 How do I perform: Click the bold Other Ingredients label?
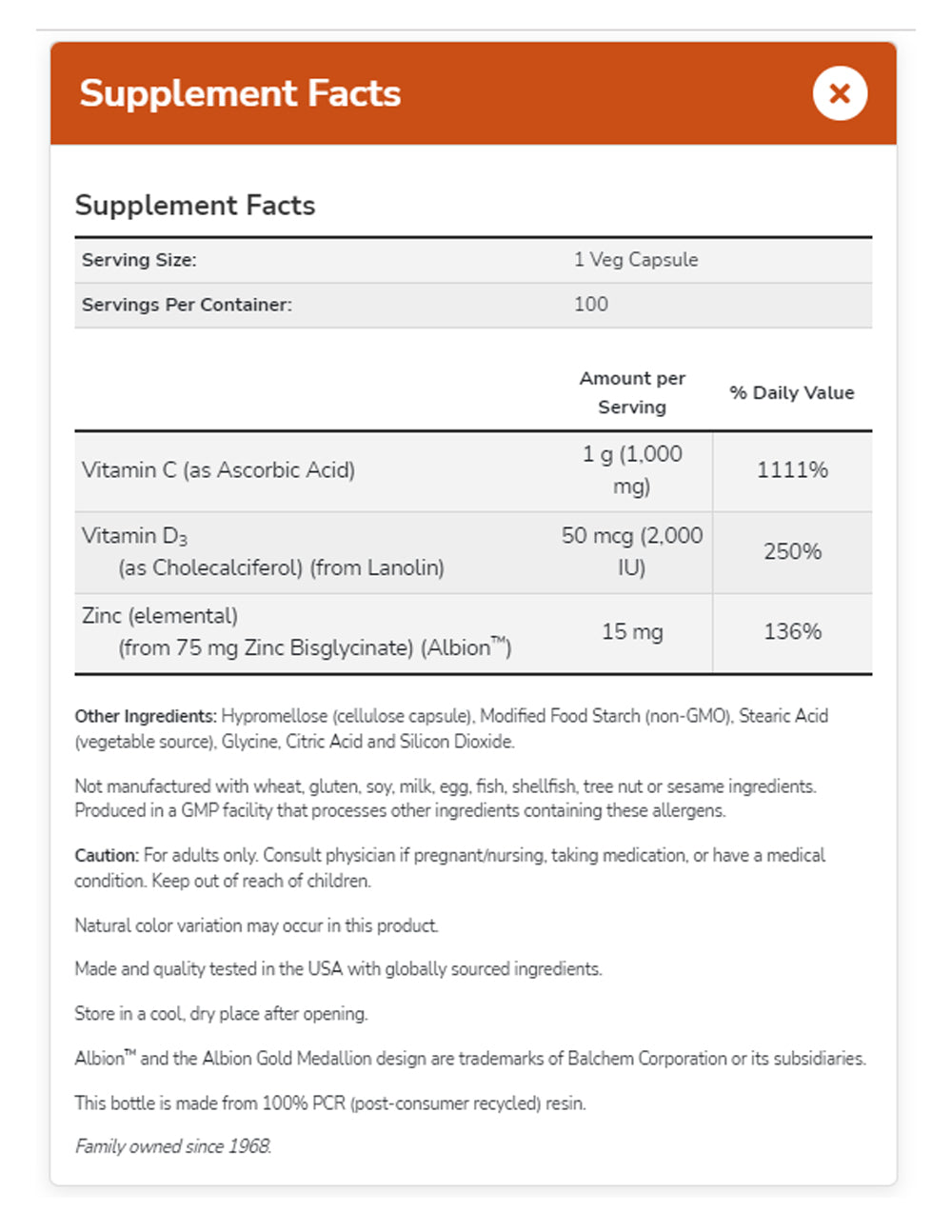tap(146, 716)
